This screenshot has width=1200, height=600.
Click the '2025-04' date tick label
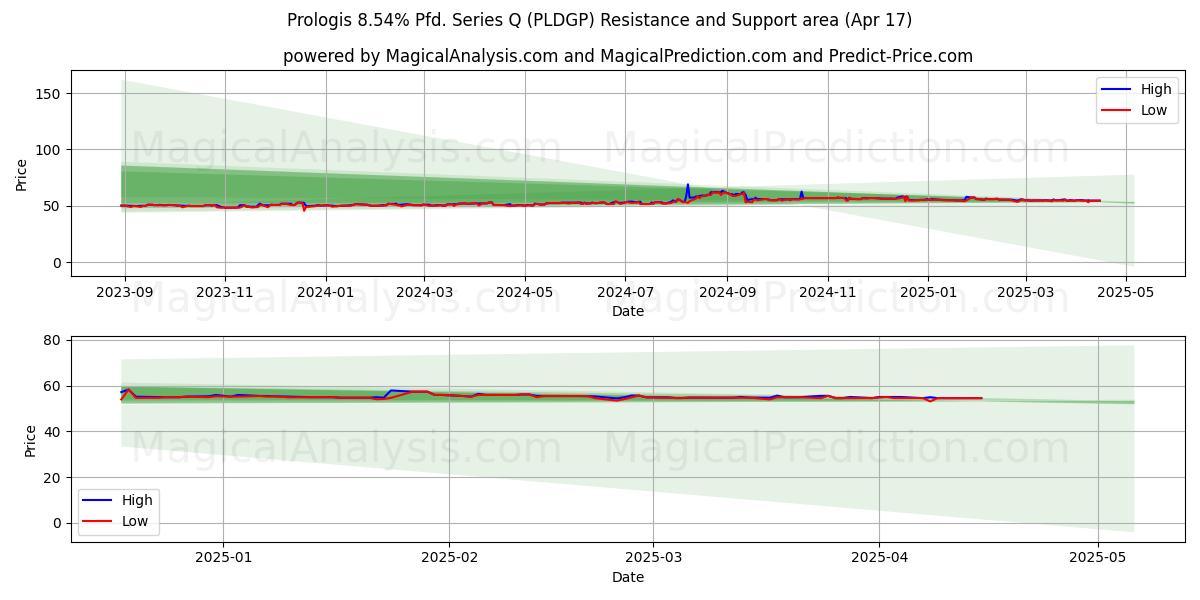(879, 559)
